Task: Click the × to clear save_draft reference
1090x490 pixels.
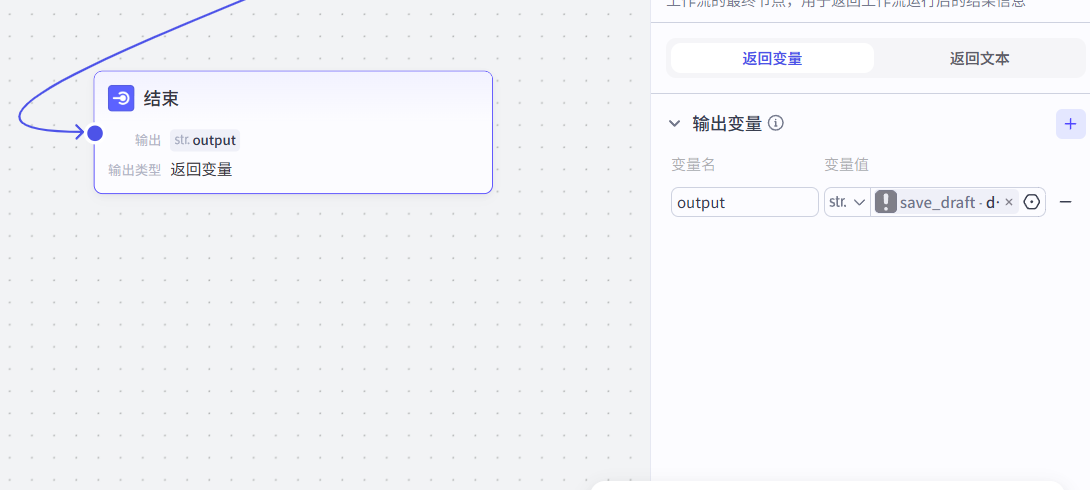Action: [1008, 202]
